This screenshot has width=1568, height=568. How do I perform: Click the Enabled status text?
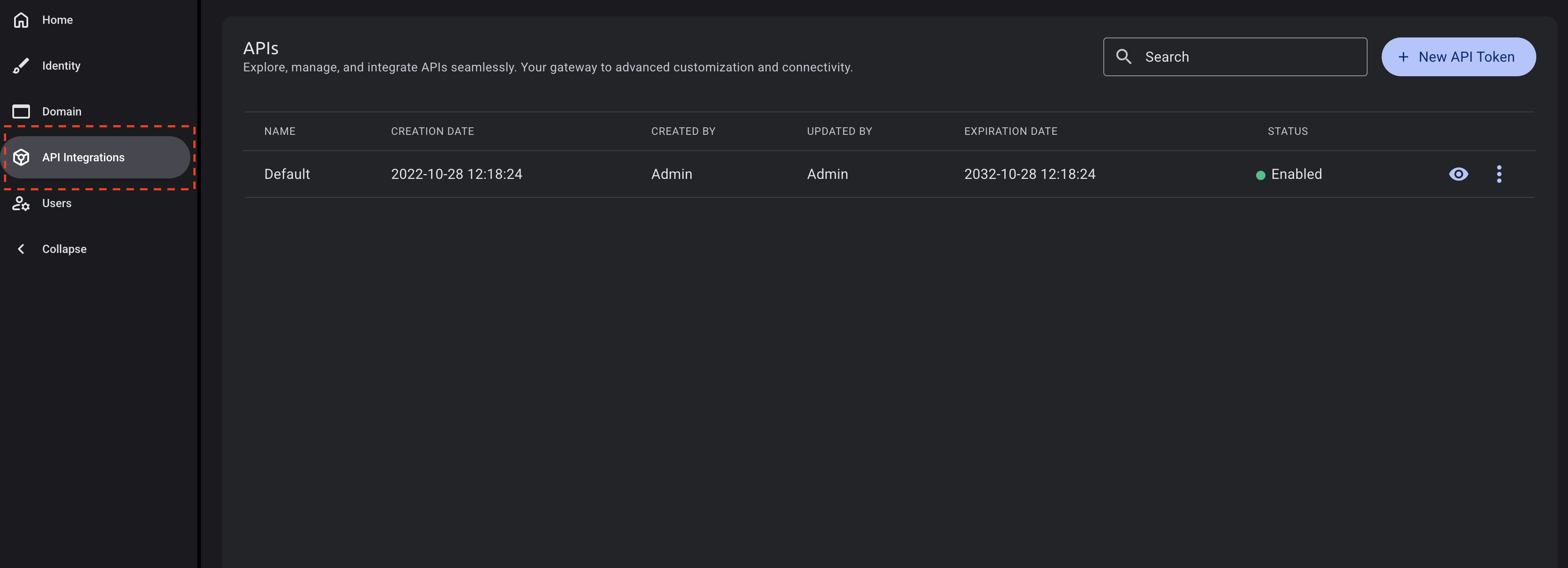[x=1296, y=174]
